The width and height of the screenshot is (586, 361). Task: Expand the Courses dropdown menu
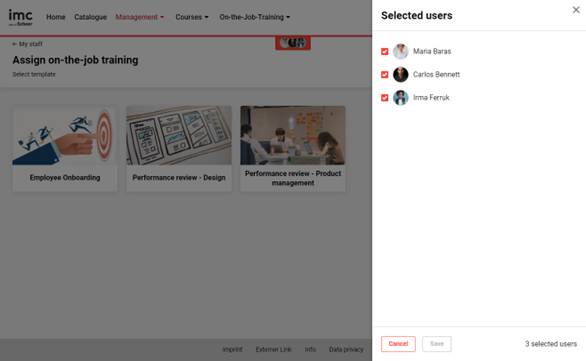click(x=192, y=17)
